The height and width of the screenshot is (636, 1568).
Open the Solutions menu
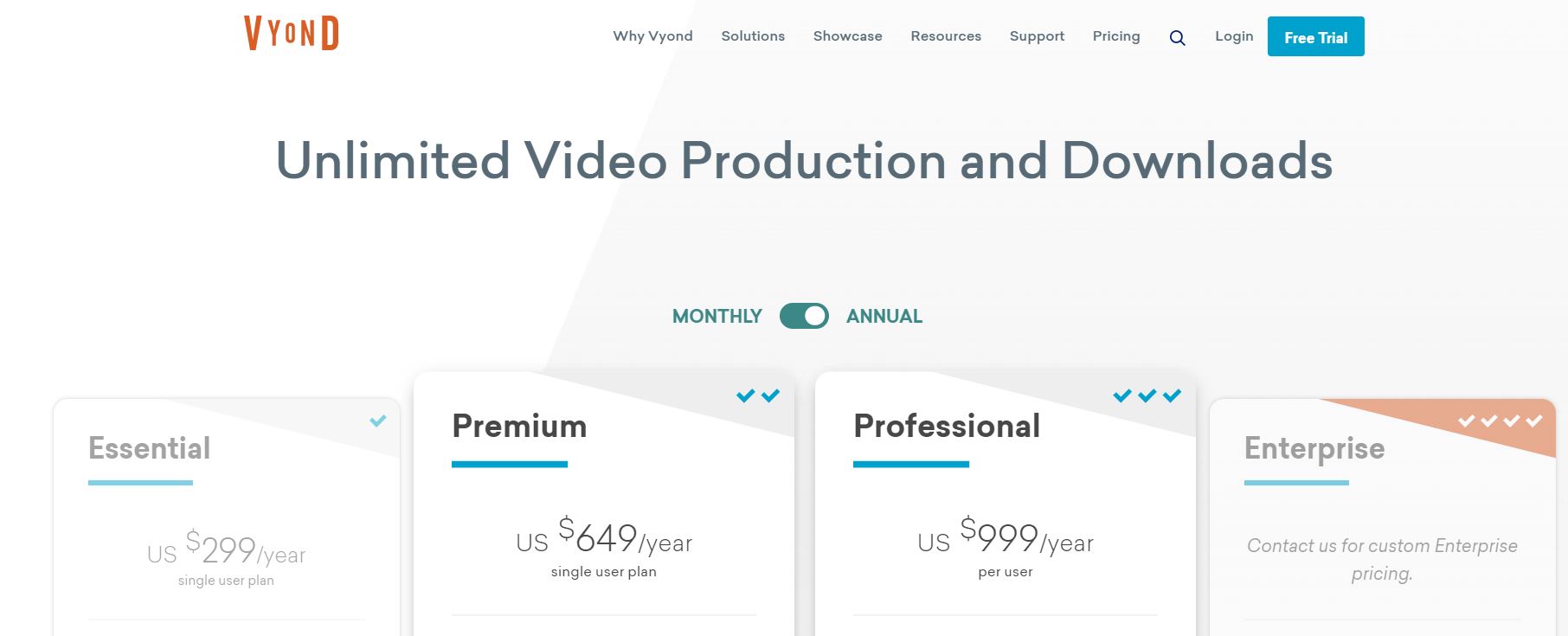point(753,36)
